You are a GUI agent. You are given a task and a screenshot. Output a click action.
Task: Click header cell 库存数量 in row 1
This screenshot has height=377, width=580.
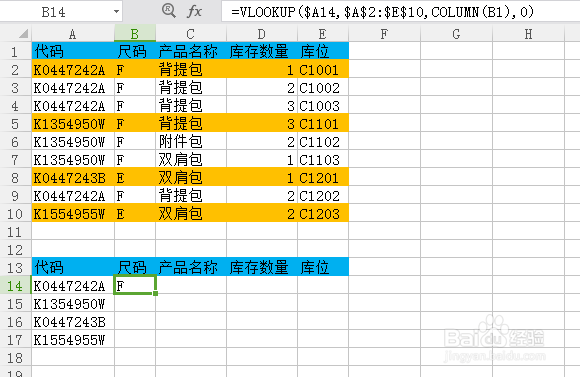(262, 51)
